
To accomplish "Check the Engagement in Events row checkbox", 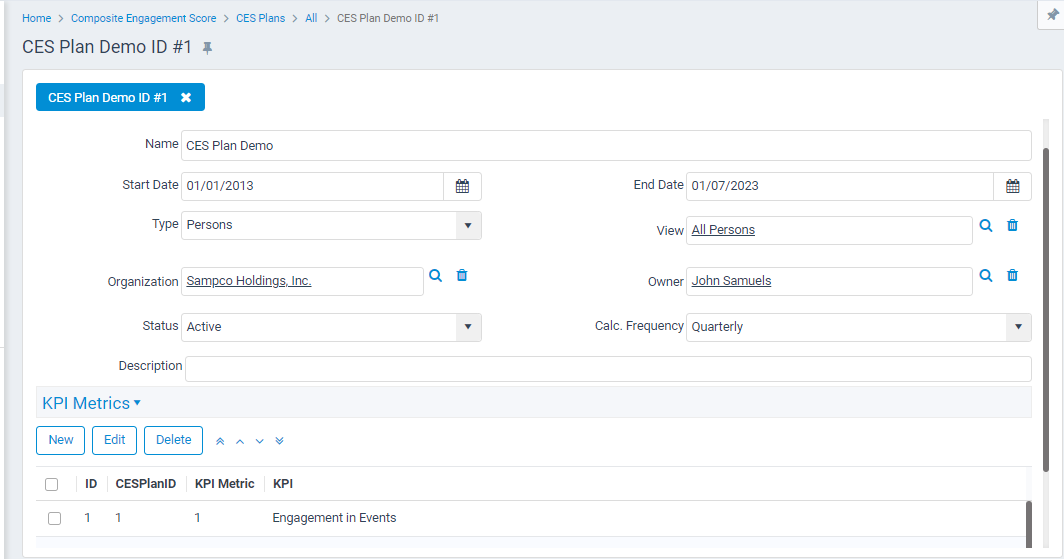I will pos(55,518).
